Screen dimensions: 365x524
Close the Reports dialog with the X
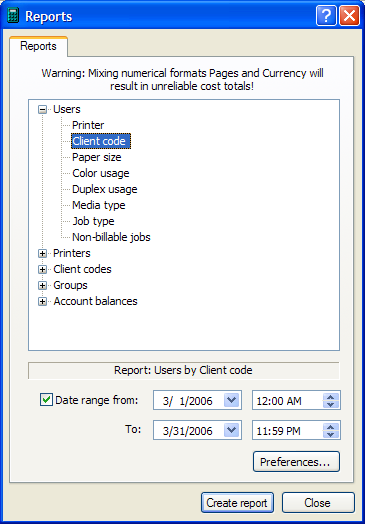(349, 16)
